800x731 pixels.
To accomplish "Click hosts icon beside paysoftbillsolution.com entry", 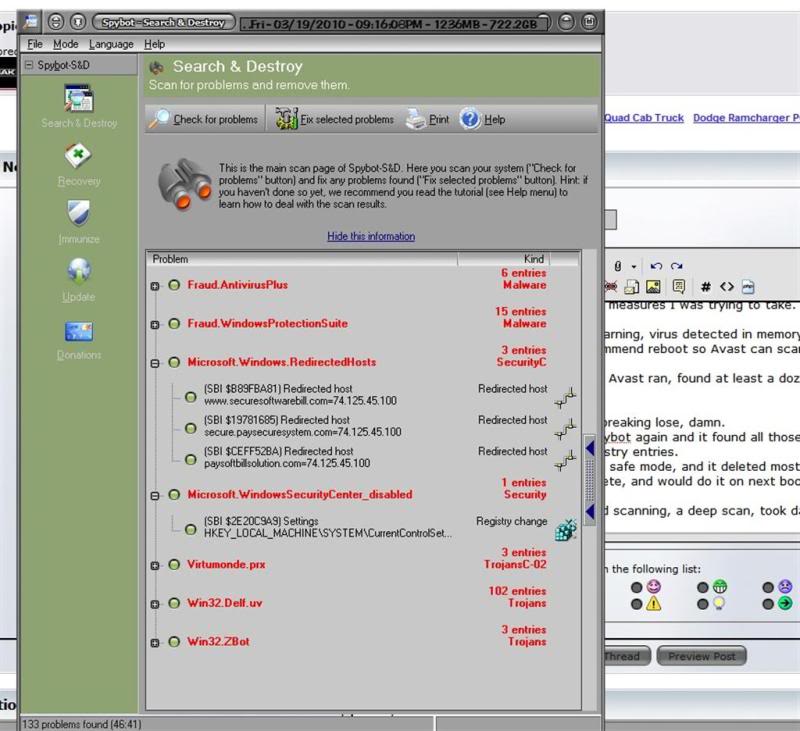I will click(565, 461).
